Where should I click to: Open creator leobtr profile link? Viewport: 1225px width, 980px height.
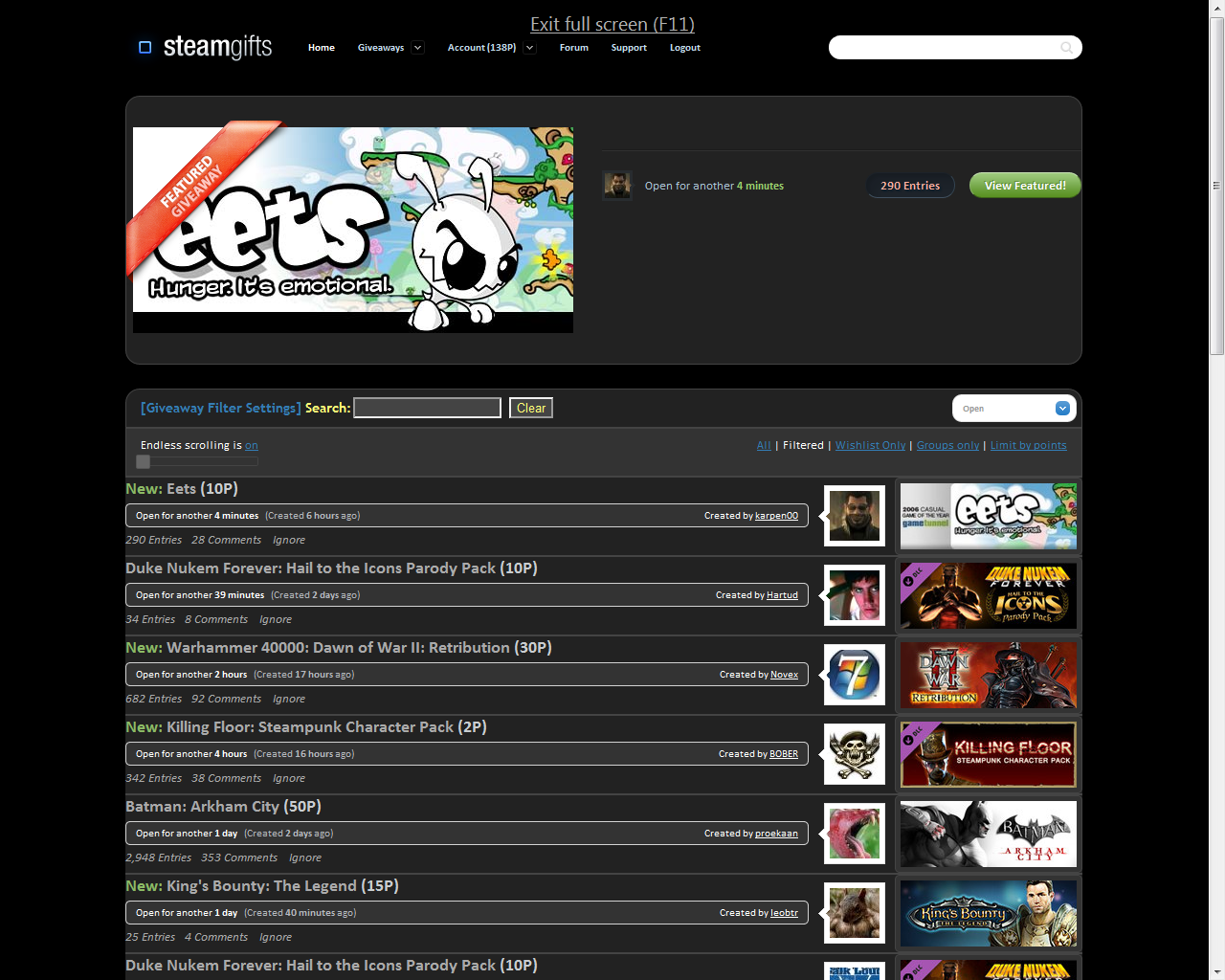pos(784,913)
